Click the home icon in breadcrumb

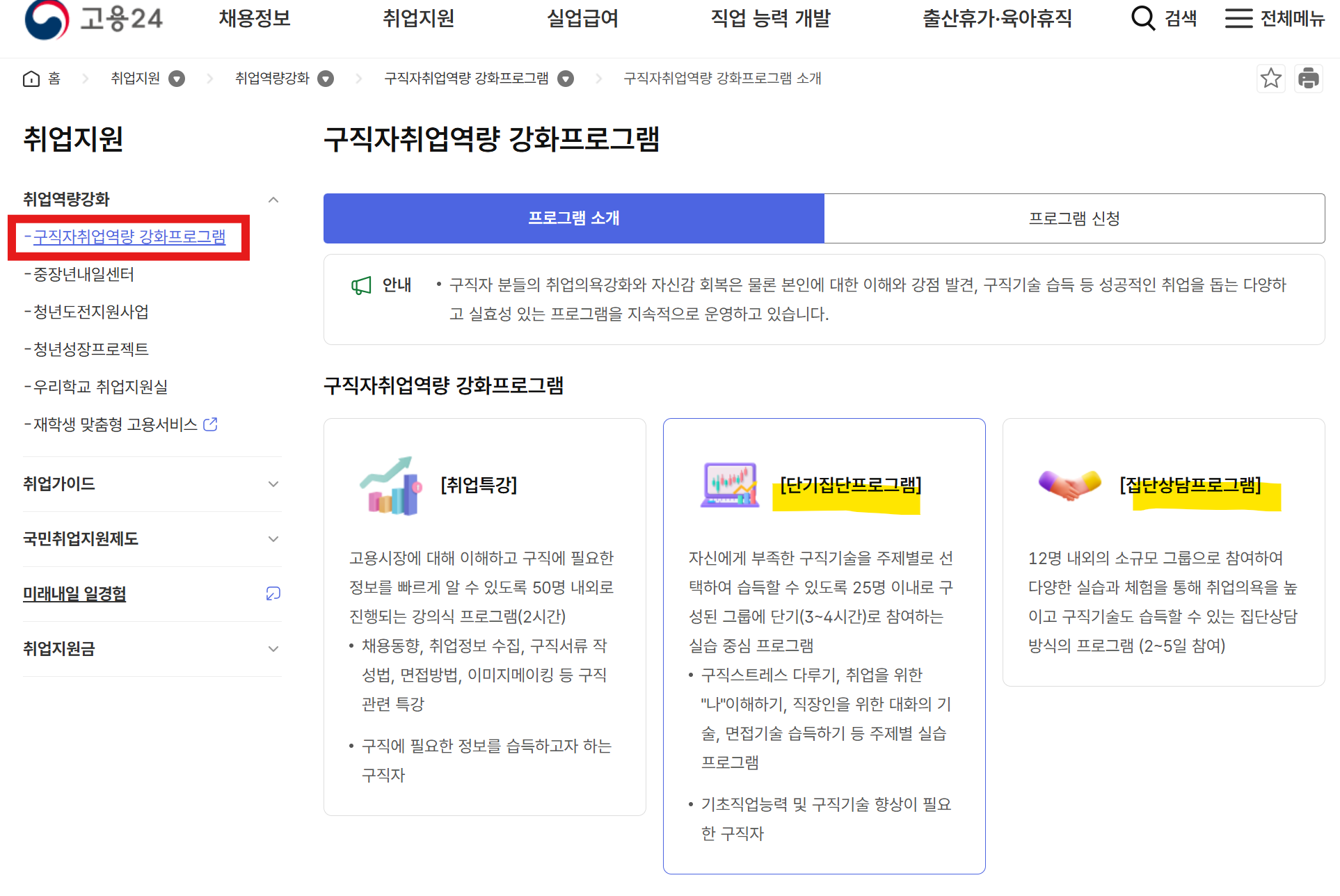31,79
